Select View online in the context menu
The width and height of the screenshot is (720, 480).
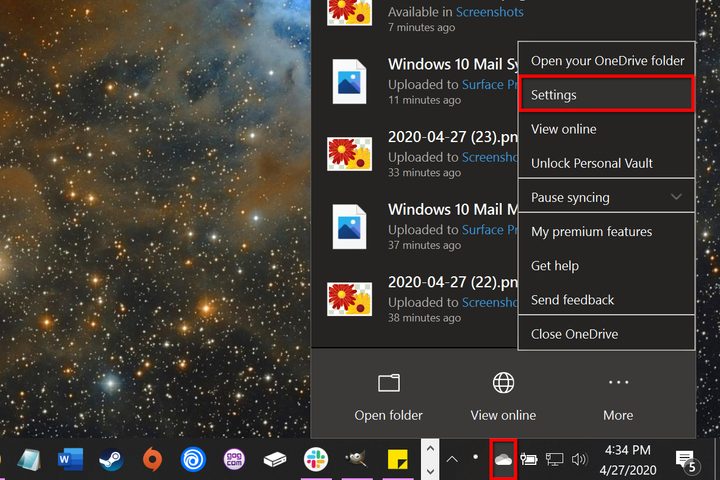[x=606, y=129]
